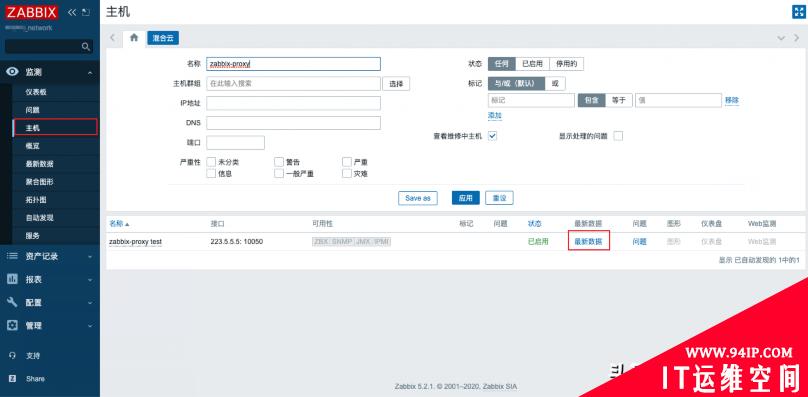Image resolution: width=808 pixels, height=397 pixels.
Task: Click the 资产记录 list icon
Action: 12,256
